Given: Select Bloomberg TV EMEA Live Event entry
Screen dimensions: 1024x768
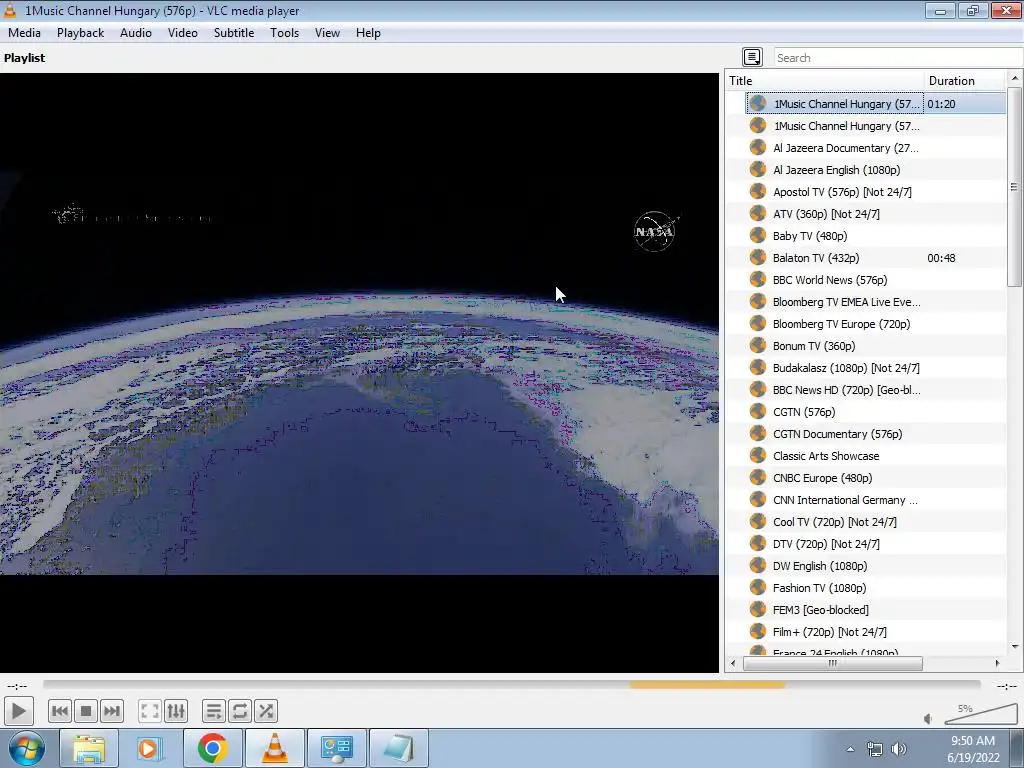Looking at the screenshot, I should pos(866,302).
